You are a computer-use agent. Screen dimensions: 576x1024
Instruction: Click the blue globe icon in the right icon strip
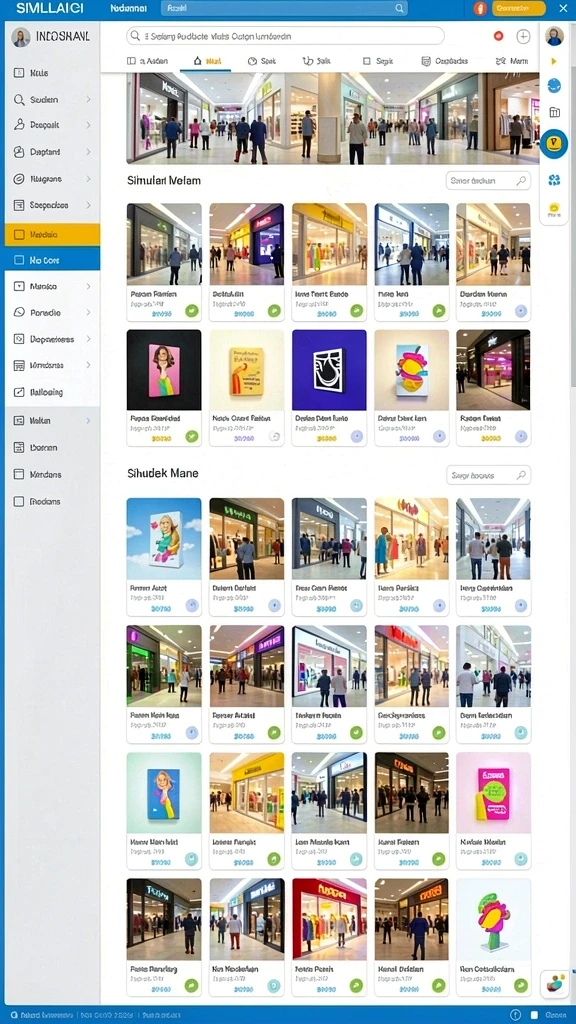[x=554, y=85]
